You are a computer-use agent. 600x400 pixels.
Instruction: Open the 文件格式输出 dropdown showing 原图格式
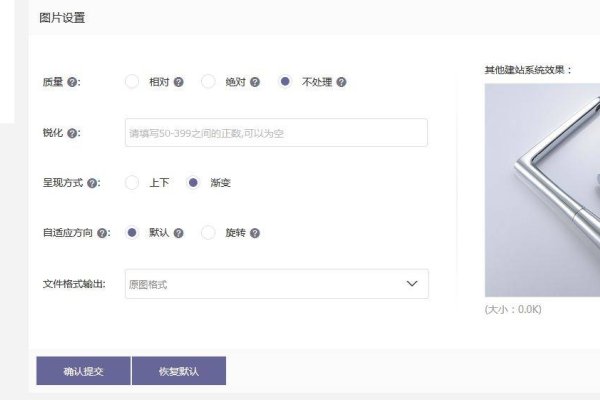coord(277,284)
